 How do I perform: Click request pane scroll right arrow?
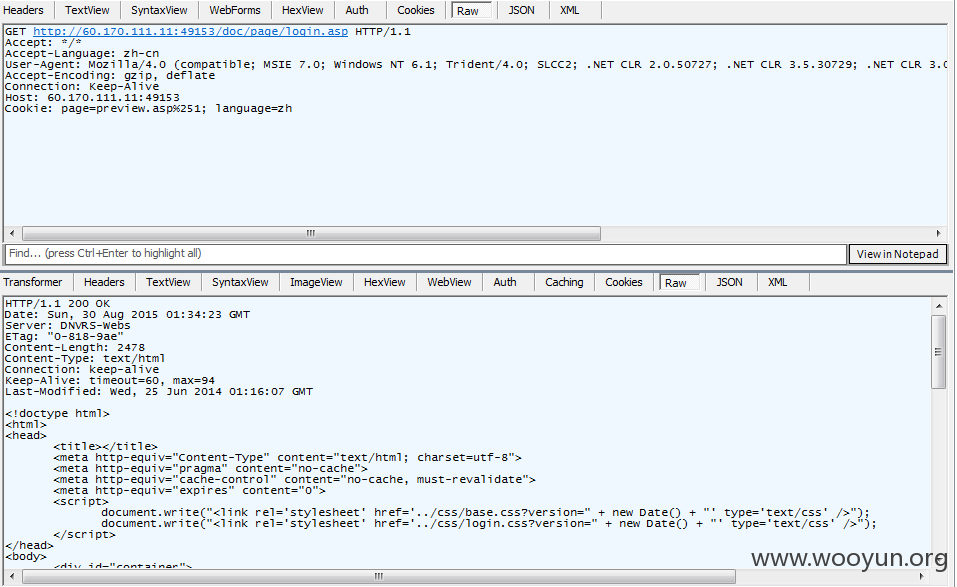(x=939, y=233)
